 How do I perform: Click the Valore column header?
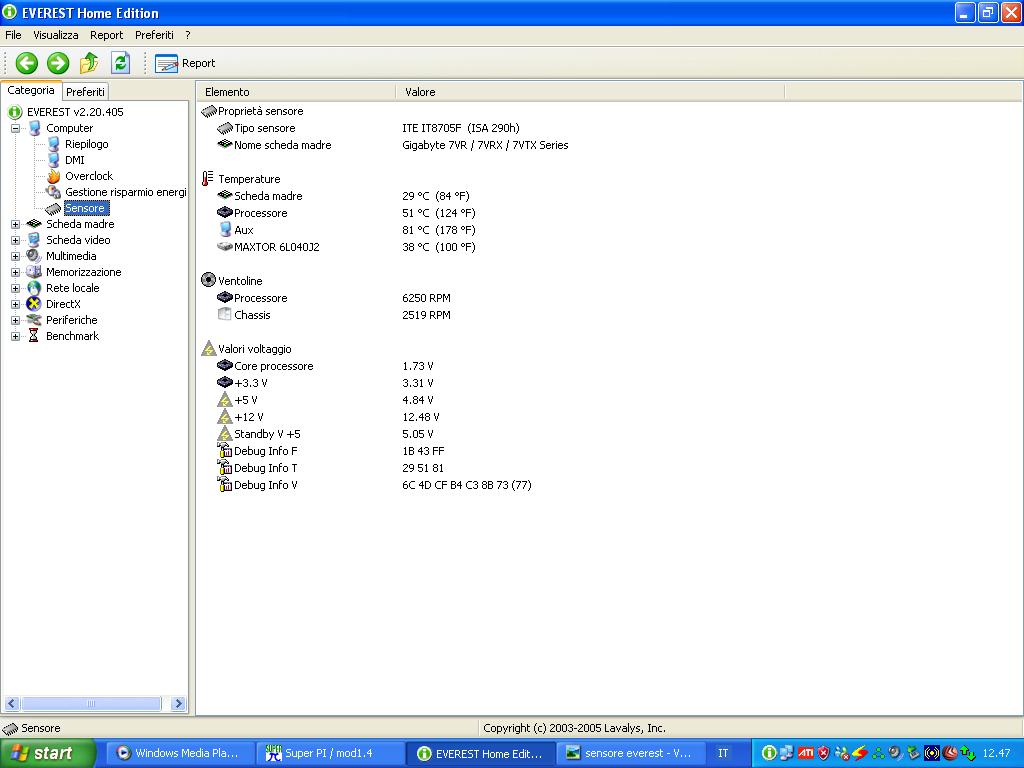tap(590, 92)
